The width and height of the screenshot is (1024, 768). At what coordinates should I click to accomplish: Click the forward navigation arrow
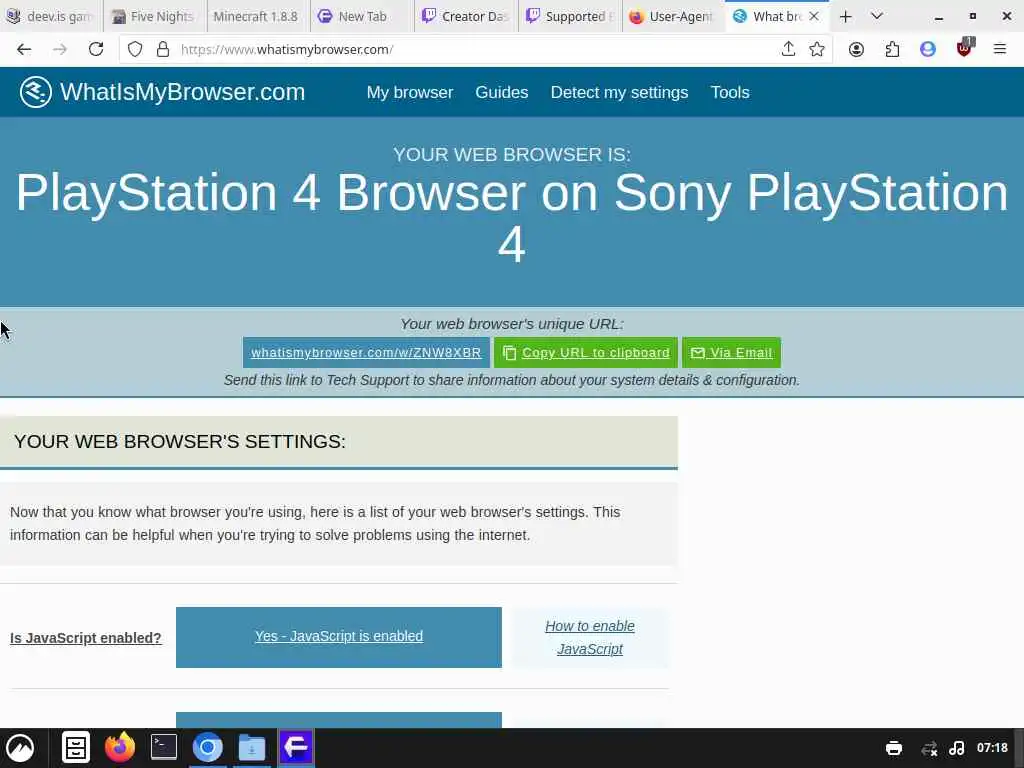pos(59,50)
